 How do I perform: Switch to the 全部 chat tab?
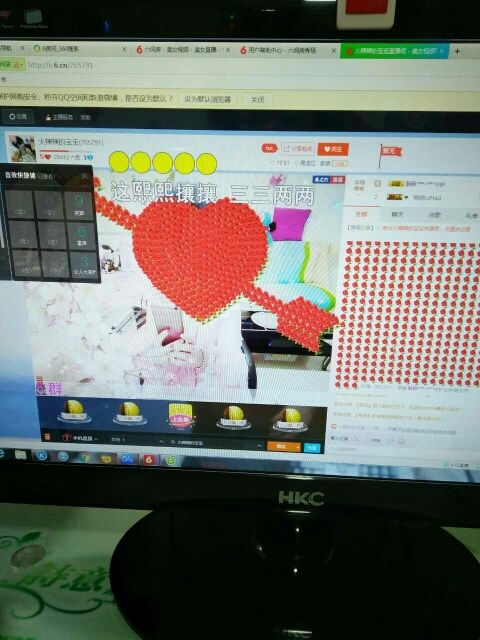(361, 214)
